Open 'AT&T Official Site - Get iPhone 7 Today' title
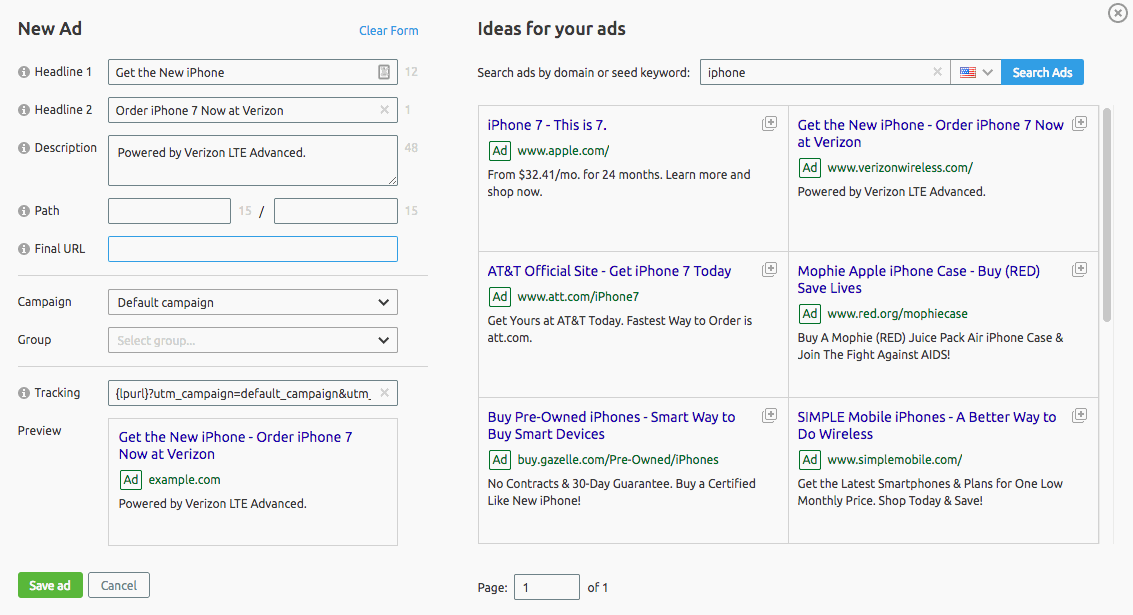Screen dimensions: 1133x615 tap(609, 271)
